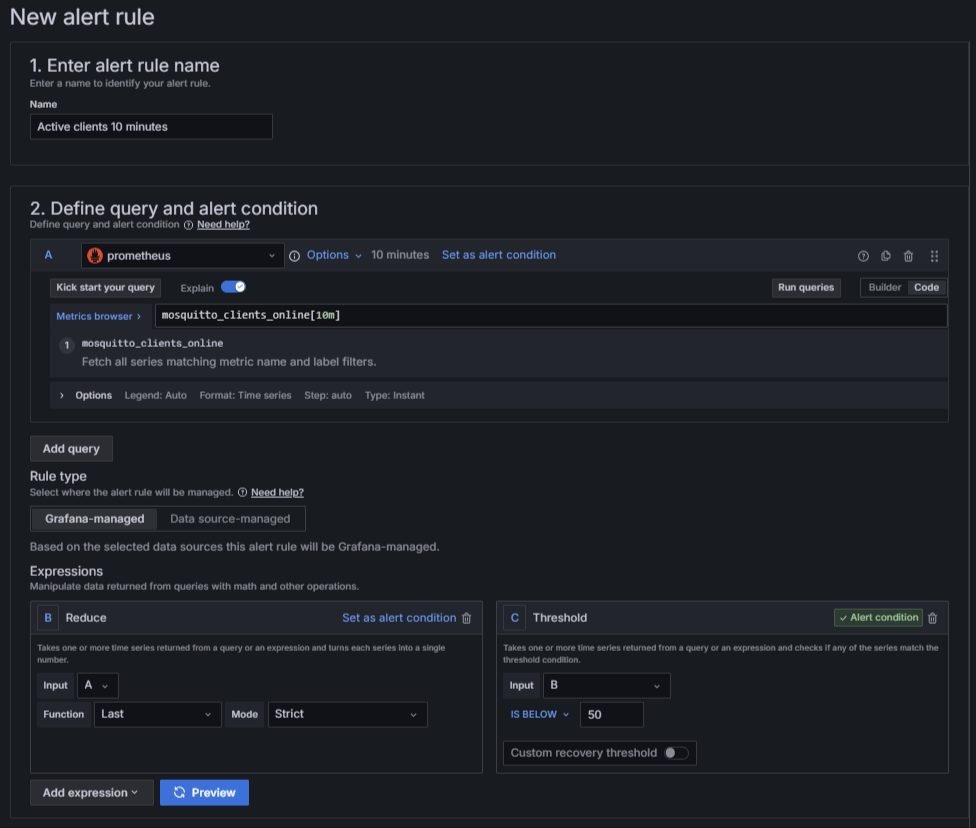The width and height of the screenshot is (976, 828).
Task: Grab the drag handle on query A
Action: [x=934, y=256]
